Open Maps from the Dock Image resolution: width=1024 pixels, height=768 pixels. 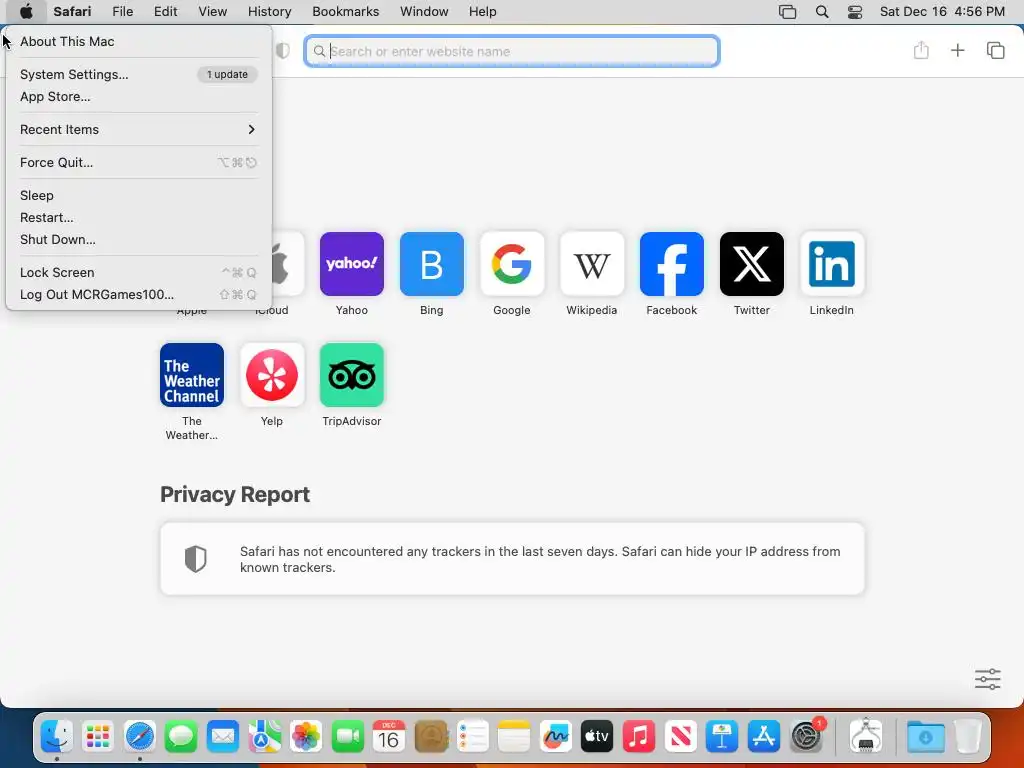click(264, 737)
